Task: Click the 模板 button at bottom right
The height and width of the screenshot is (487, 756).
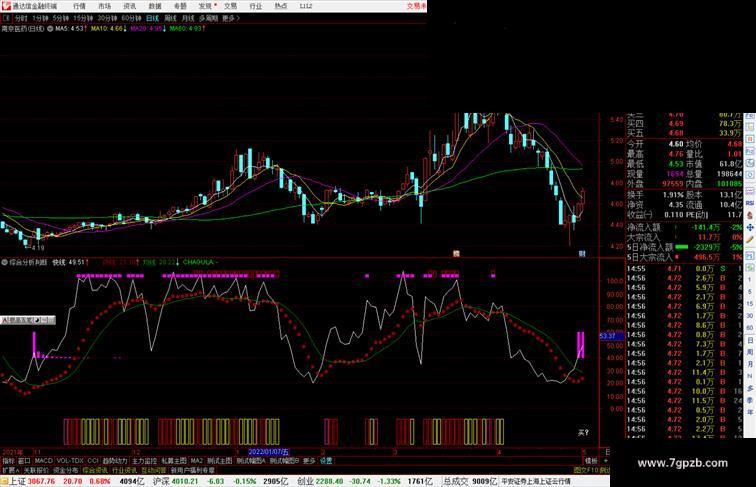Action: pyautogui.click(x=591, y=461)
